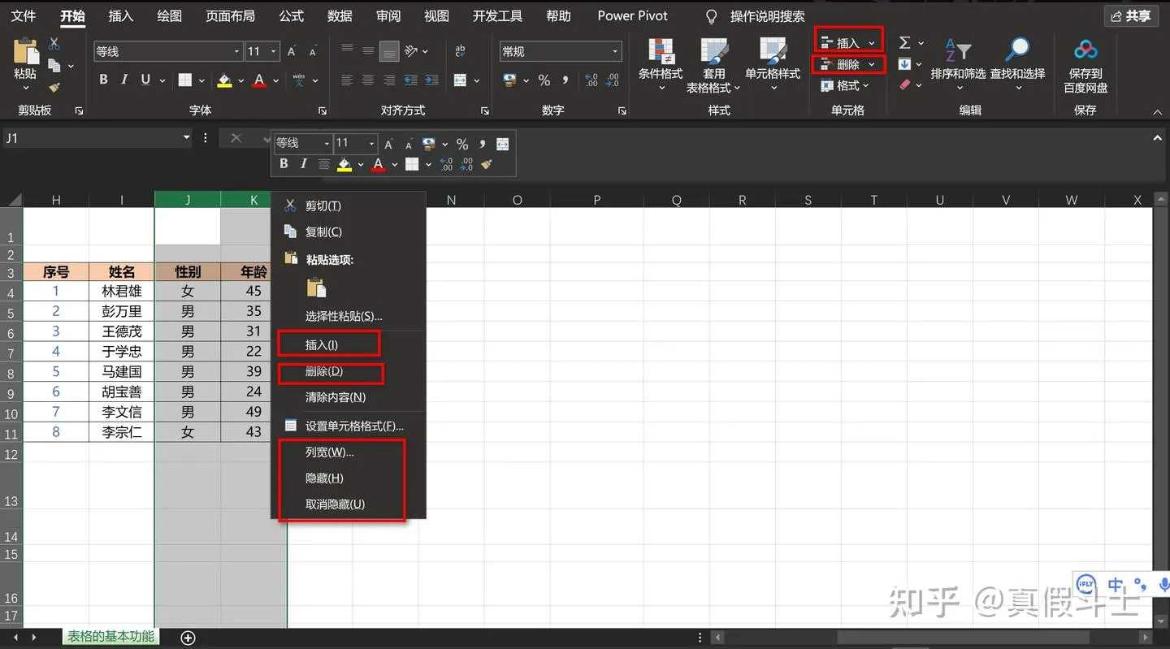Open Conditional Formatting (条件格式)
1170x649 pixels.
[660, 63]
